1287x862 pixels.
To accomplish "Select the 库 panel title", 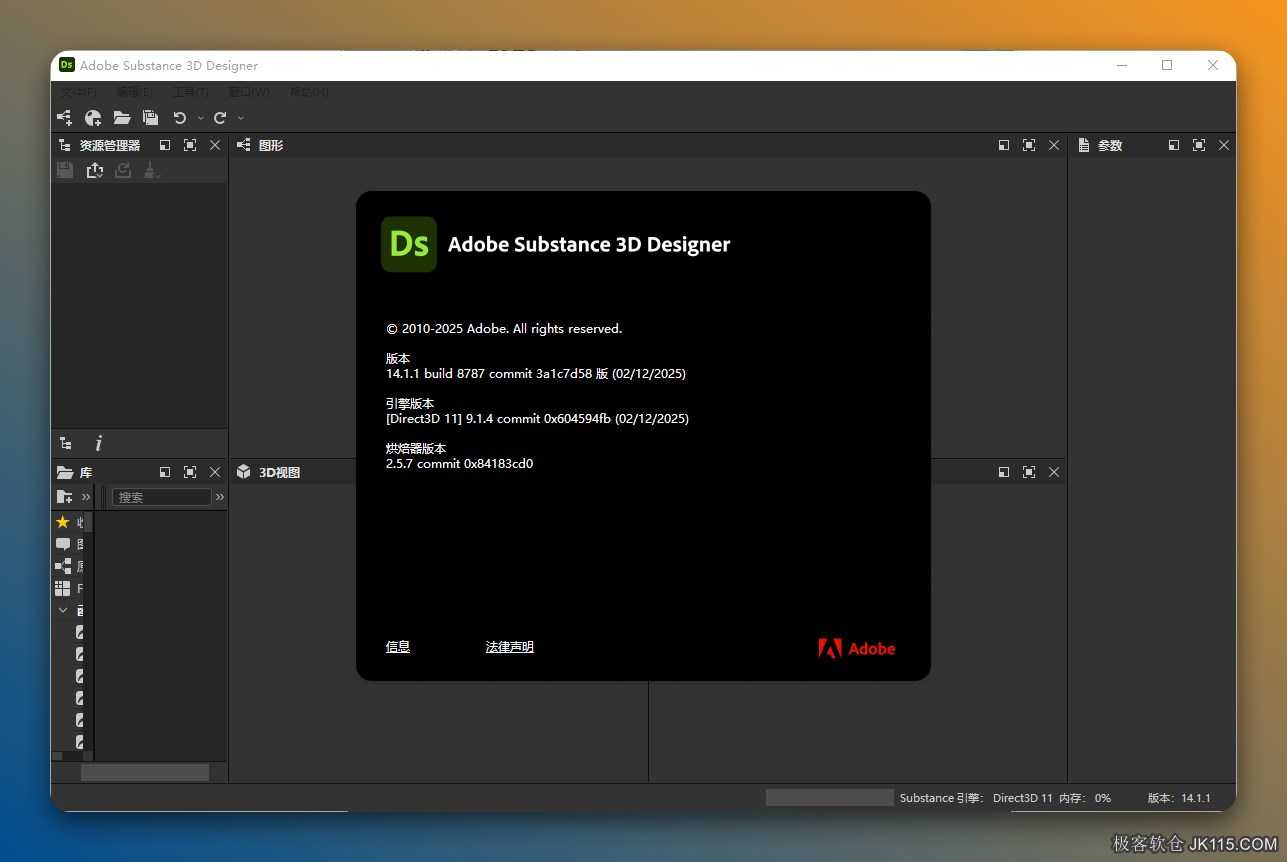I will click(86, 472).
